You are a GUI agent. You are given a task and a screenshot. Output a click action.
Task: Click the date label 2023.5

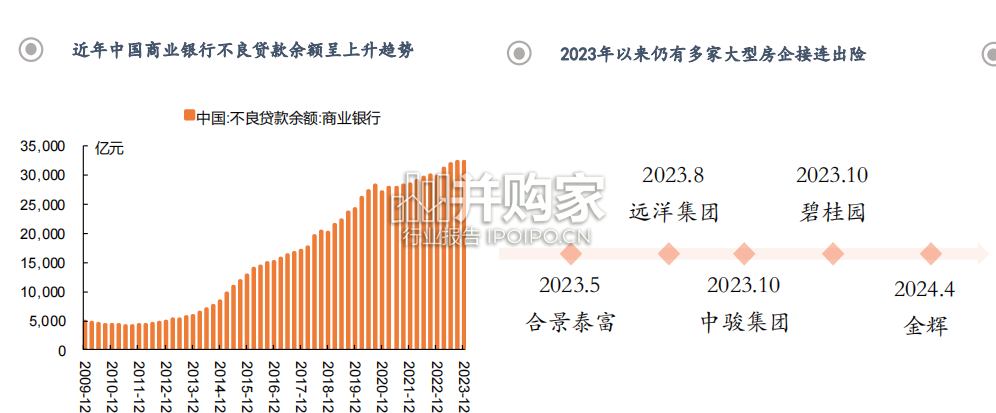click(x=570, y=285)
